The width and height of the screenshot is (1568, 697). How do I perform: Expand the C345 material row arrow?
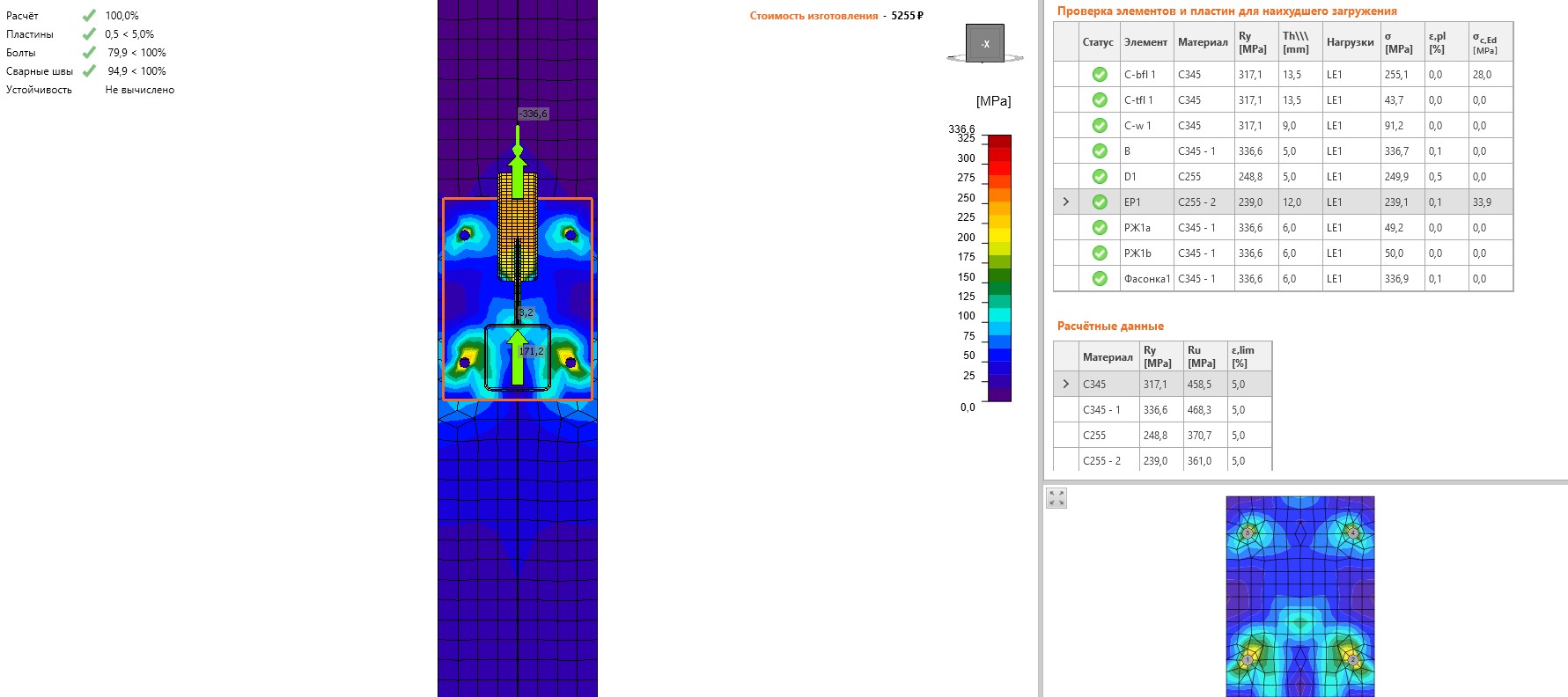1066,385
